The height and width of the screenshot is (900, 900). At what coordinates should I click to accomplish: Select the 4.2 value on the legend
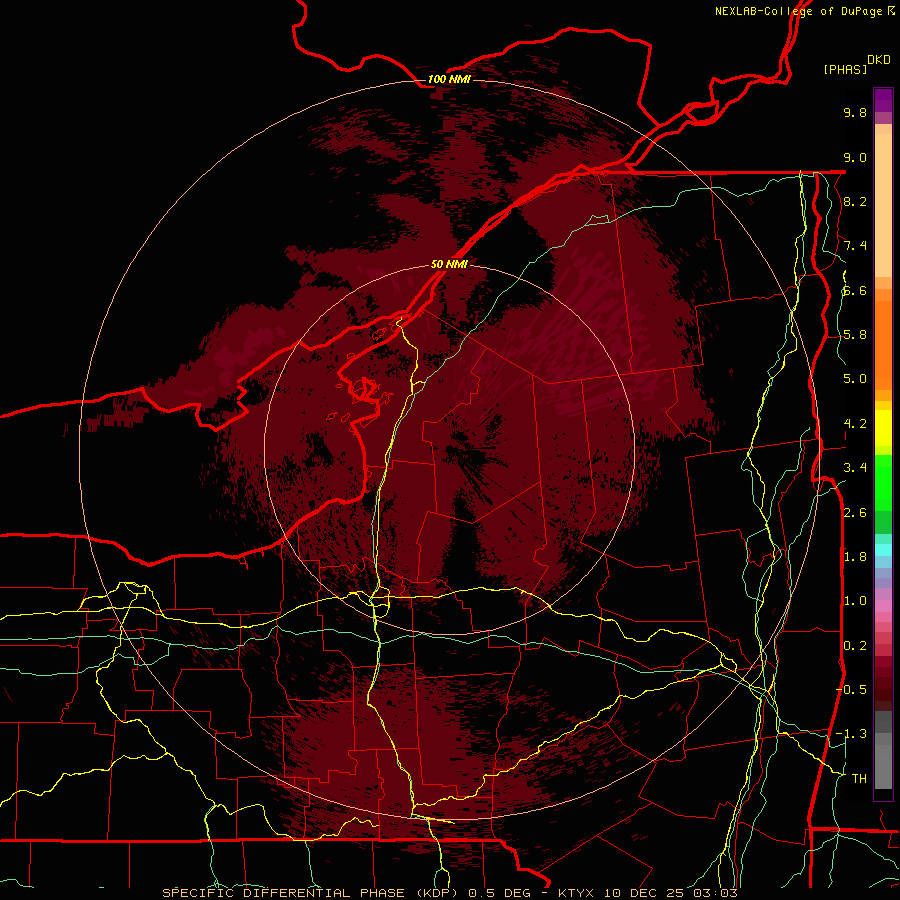point(855,424)
